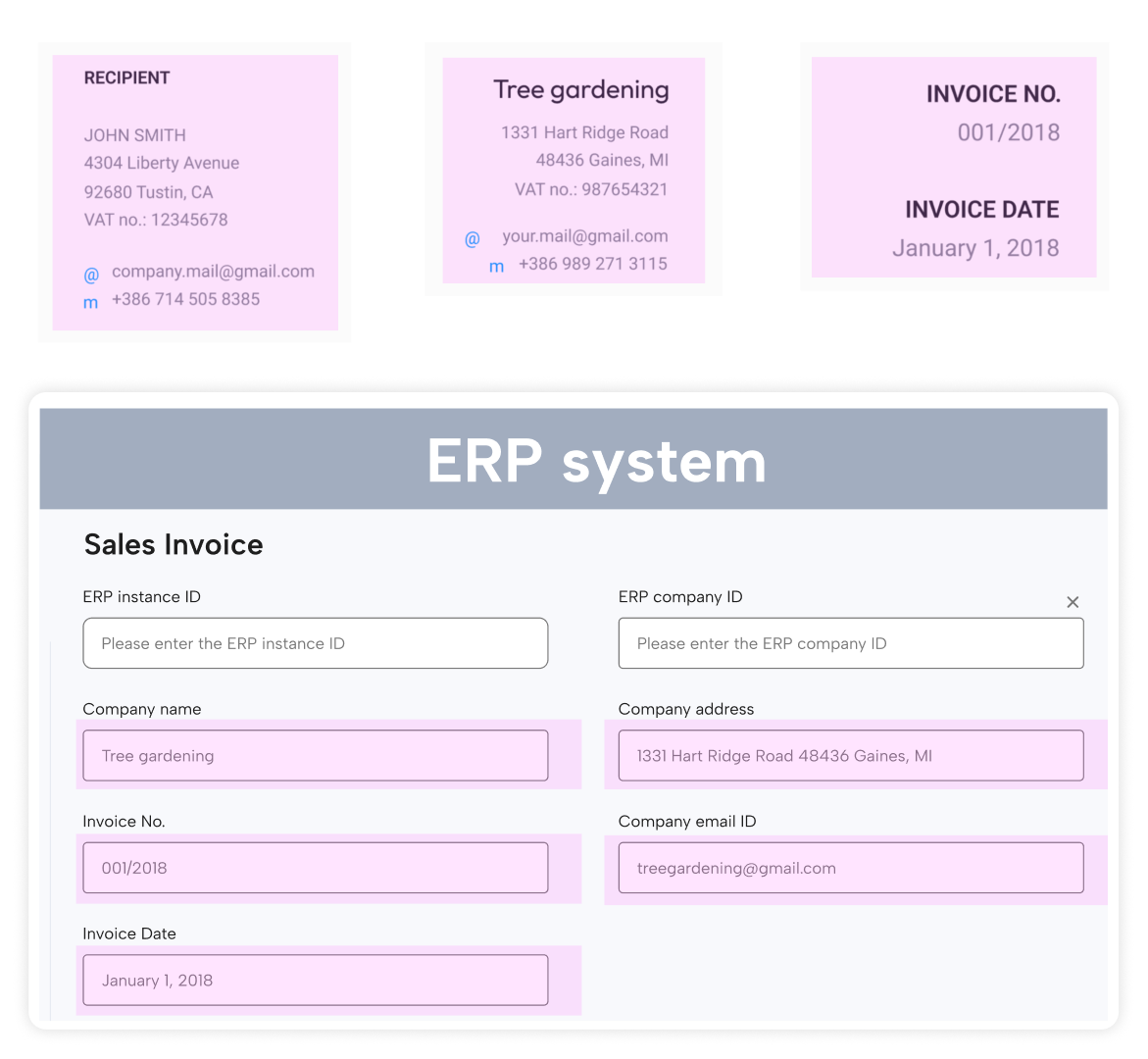Screen dimensions: 1148x1059
Task: Click the recipient mobile 'm' icon
Action: 91,303
